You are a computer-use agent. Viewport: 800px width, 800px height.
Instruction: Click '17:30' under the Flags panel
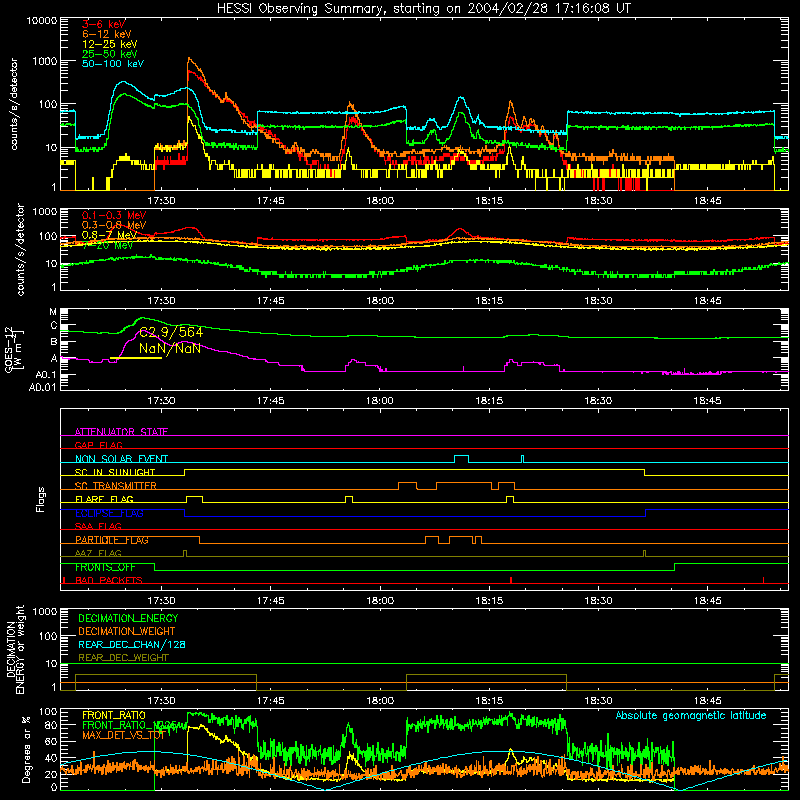pos(161,601)
